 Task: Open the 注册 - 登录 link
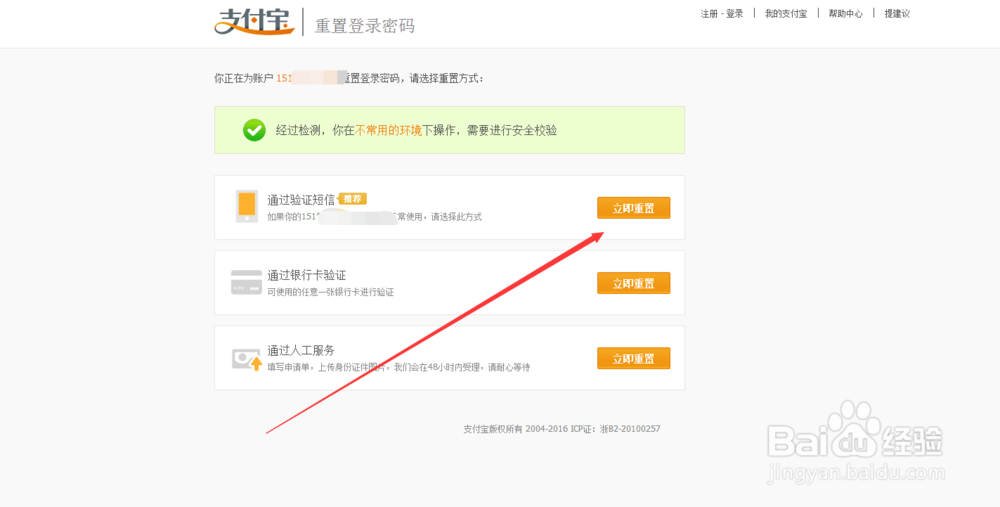pyautogui.click(x=722, y=13)
